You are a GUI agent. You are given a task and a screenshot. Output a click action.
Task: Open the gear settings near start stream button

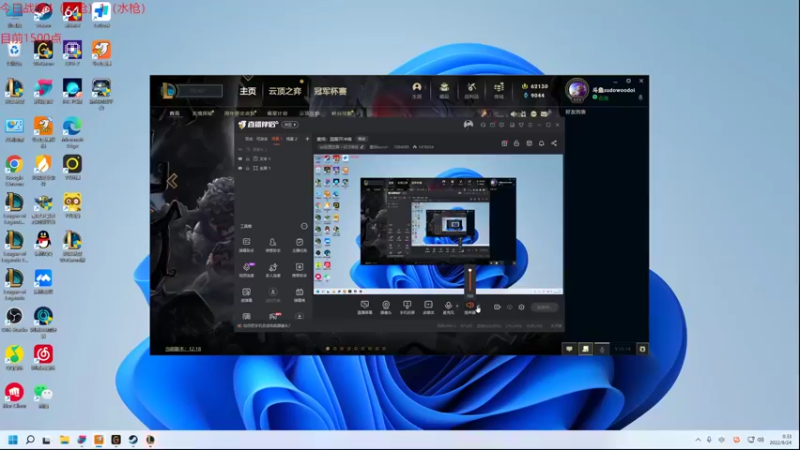click(521, 307)
